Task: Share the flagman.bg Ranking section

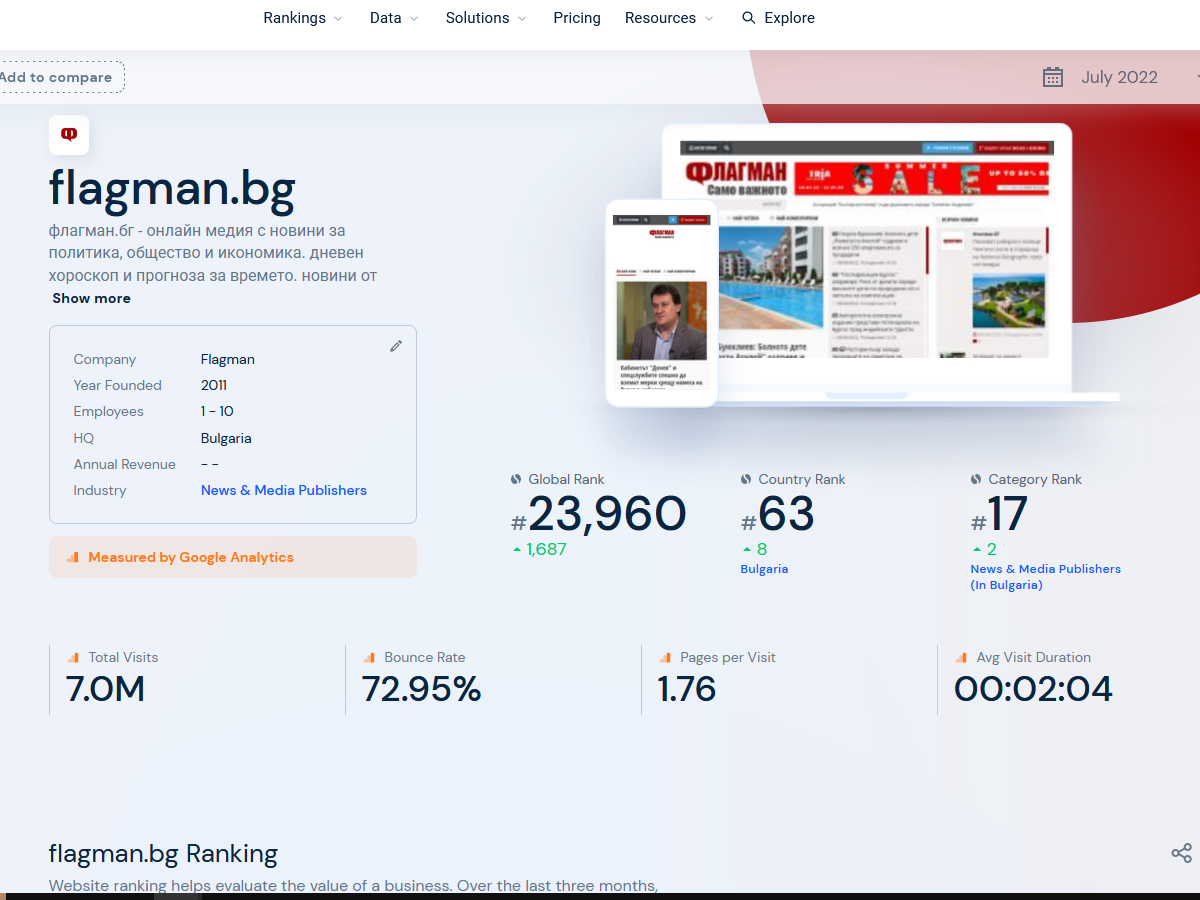Action: [x=1181, y=853]
